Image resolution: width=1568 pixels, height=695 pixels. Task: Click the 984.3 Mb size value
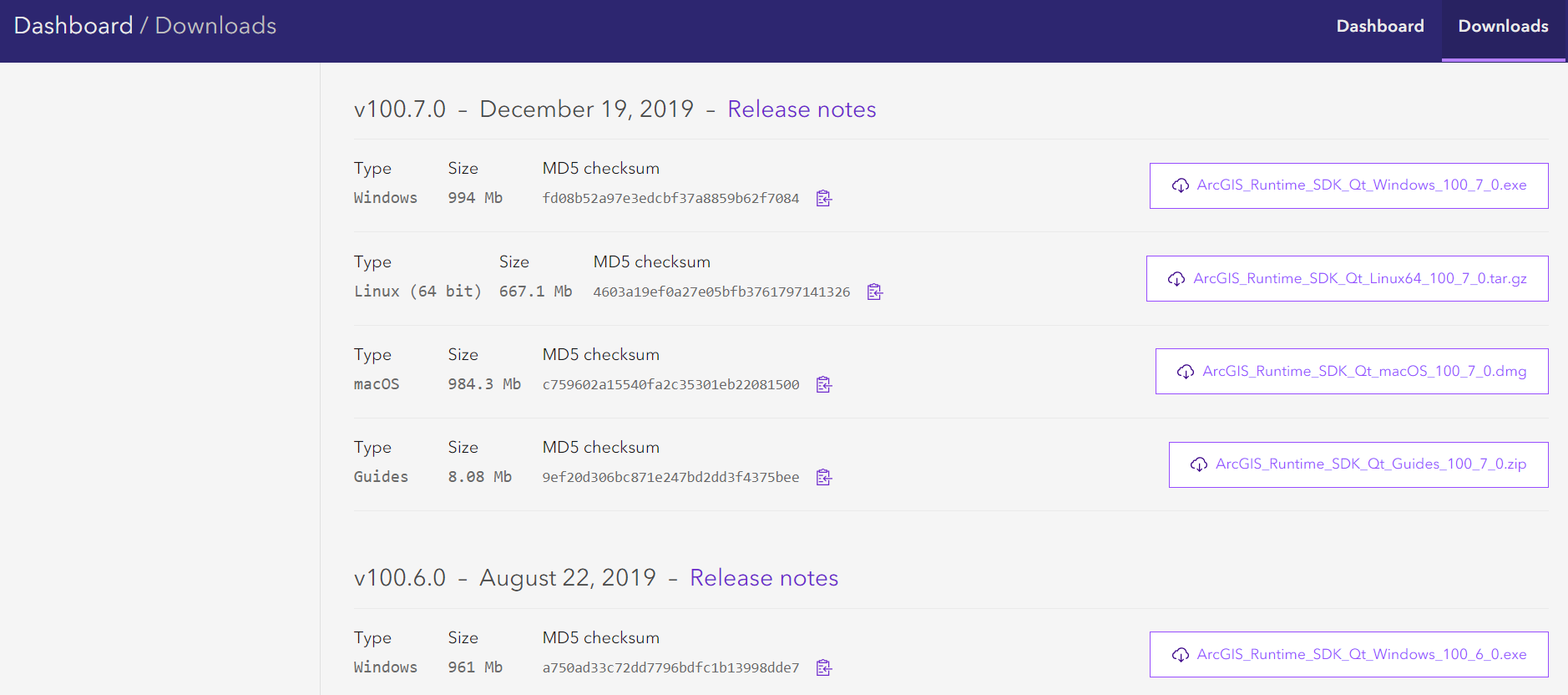[x=484, y=384]
